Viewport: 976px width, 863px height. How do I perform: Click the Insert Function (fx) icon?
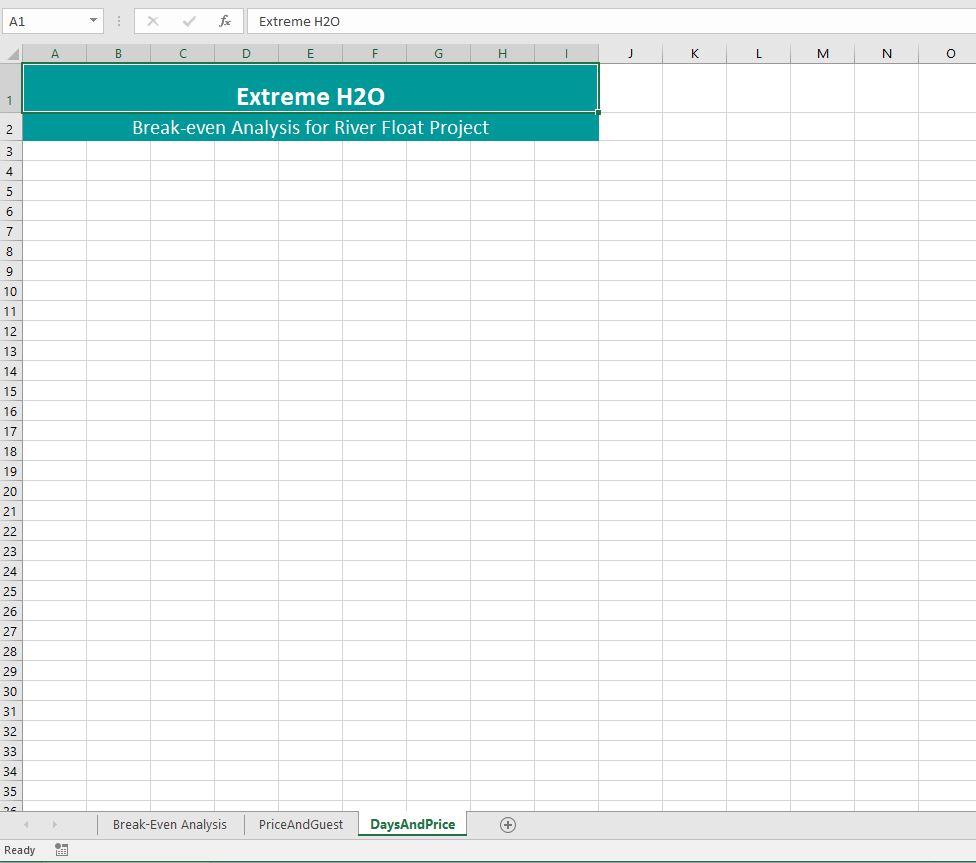coord(225,21)
